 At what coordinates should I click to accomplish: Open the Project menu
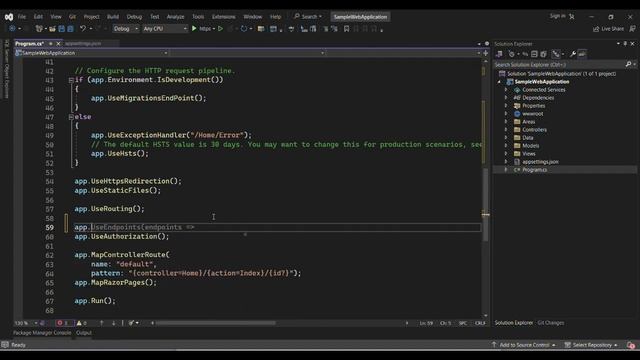pos(91,17)
